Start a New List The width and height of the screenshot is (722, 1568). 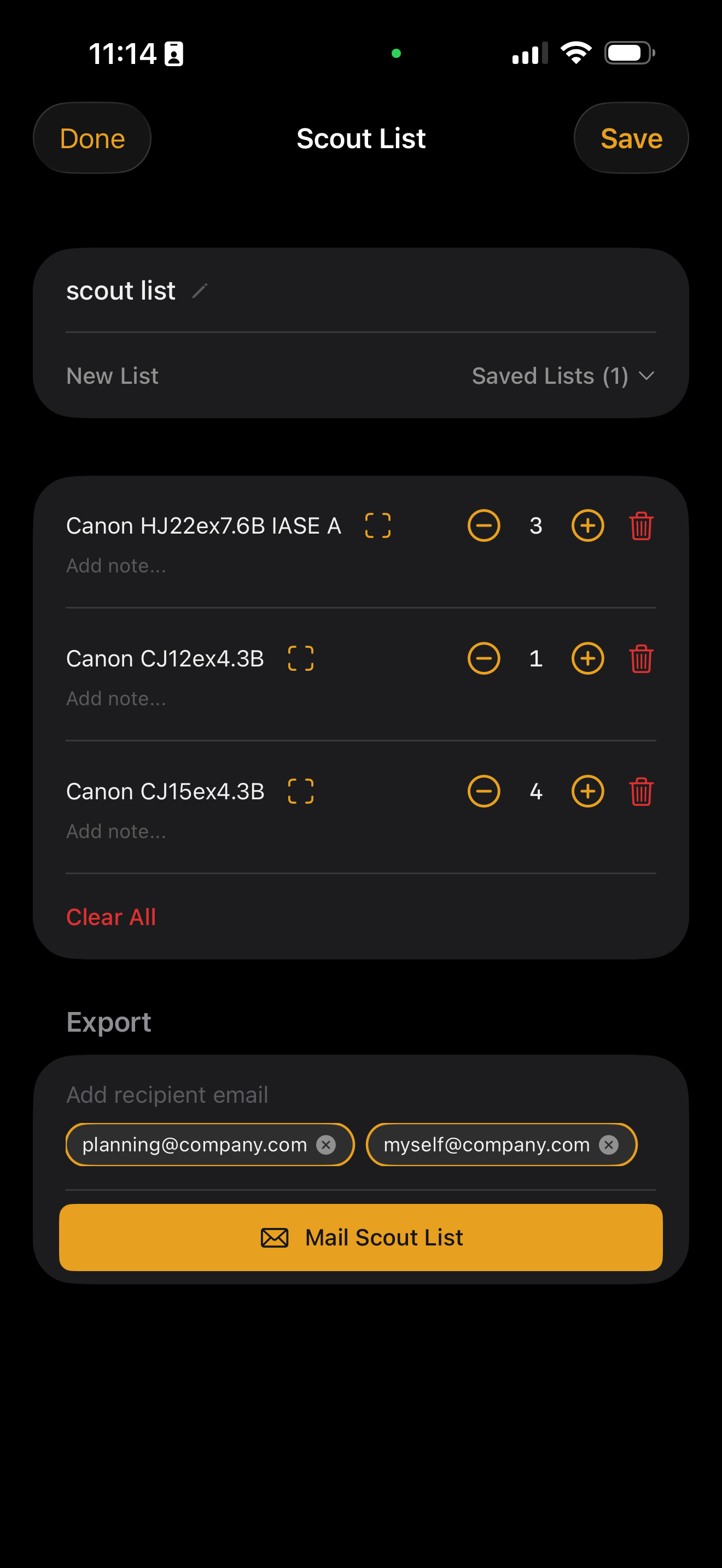coord(112,376)
